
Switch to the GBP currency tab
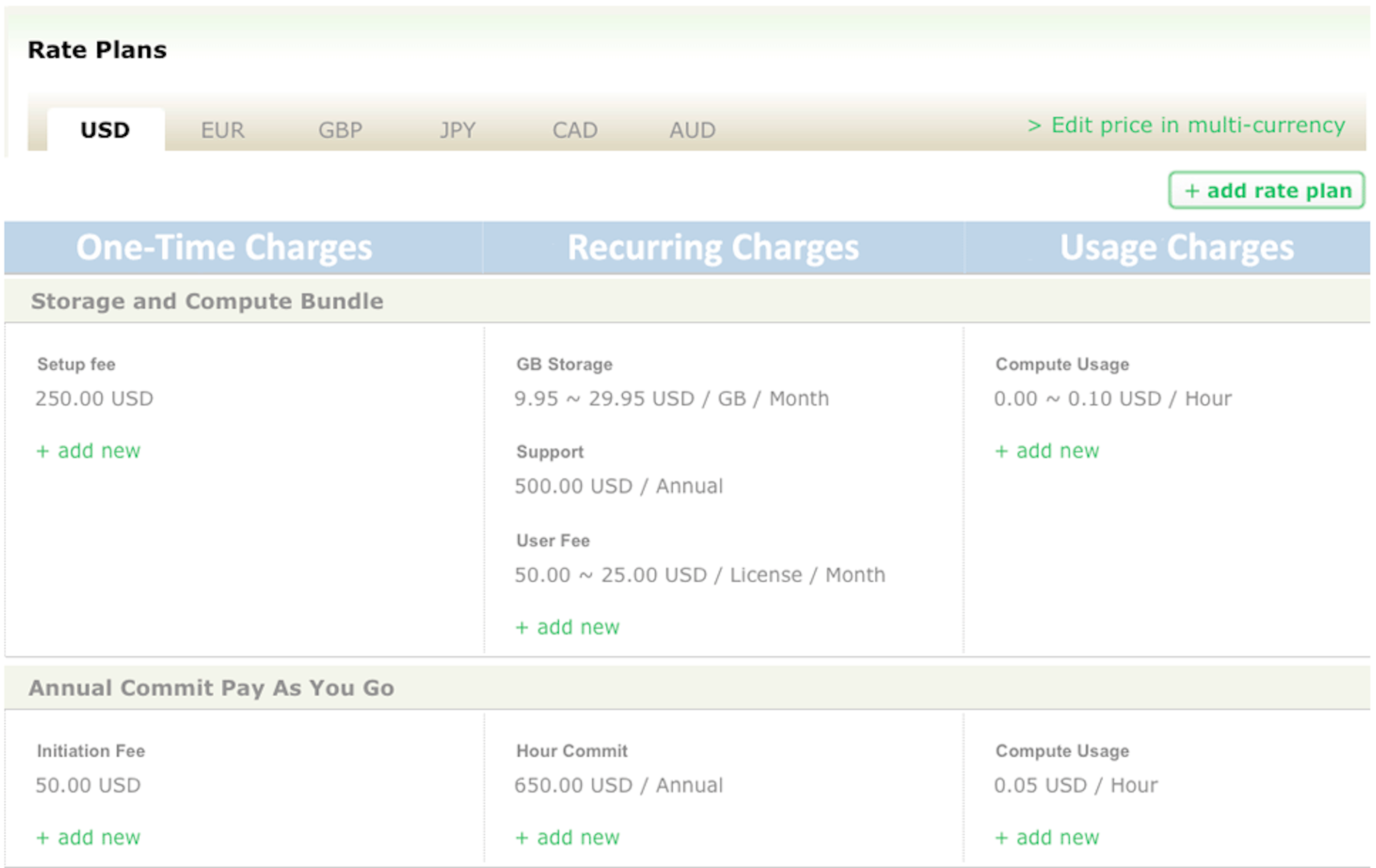[x=341, y=130]
